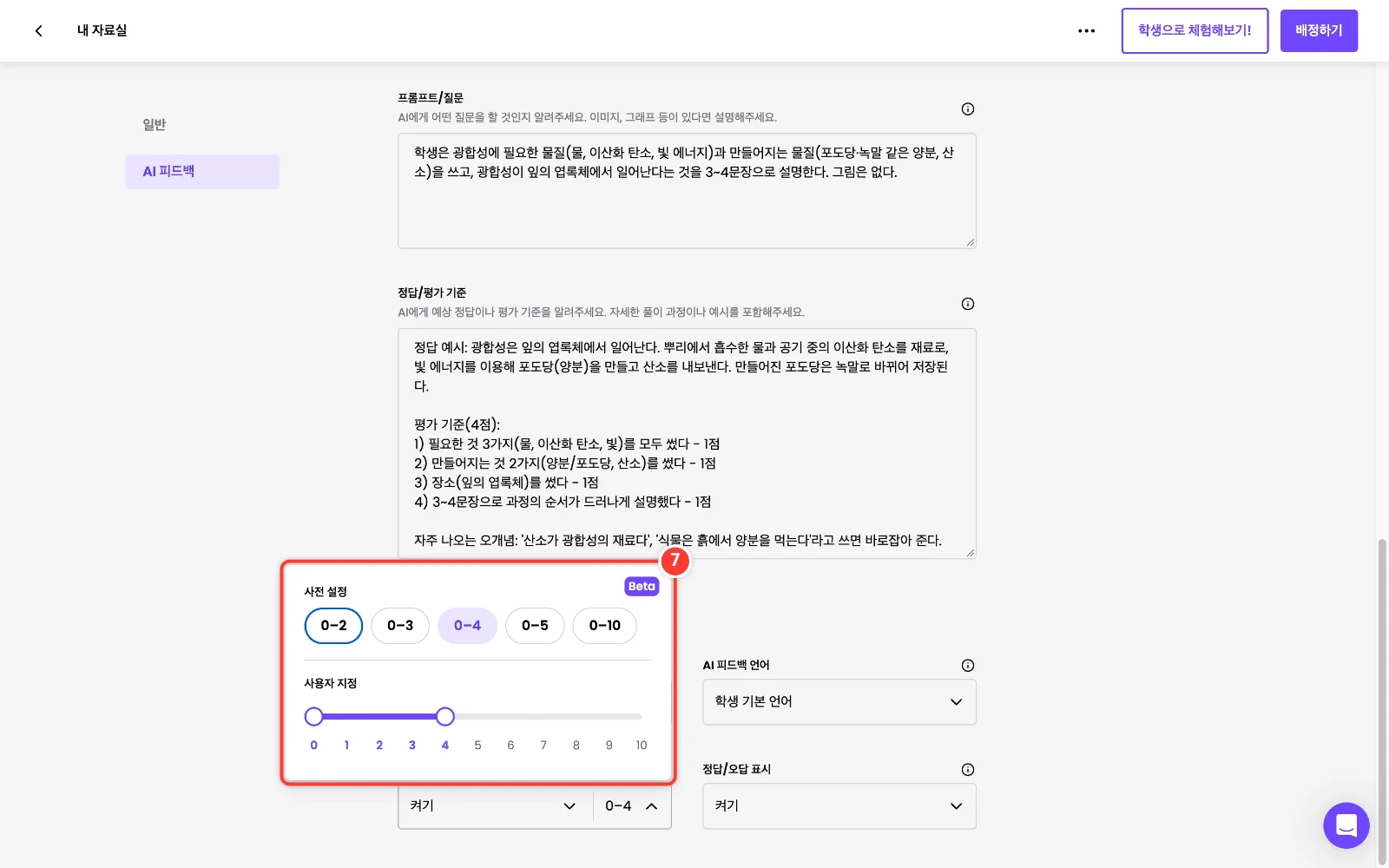The width and height of the screenshot is (1389, 868).
Task: Click the slider's right handle at 4
Action: 445,716
